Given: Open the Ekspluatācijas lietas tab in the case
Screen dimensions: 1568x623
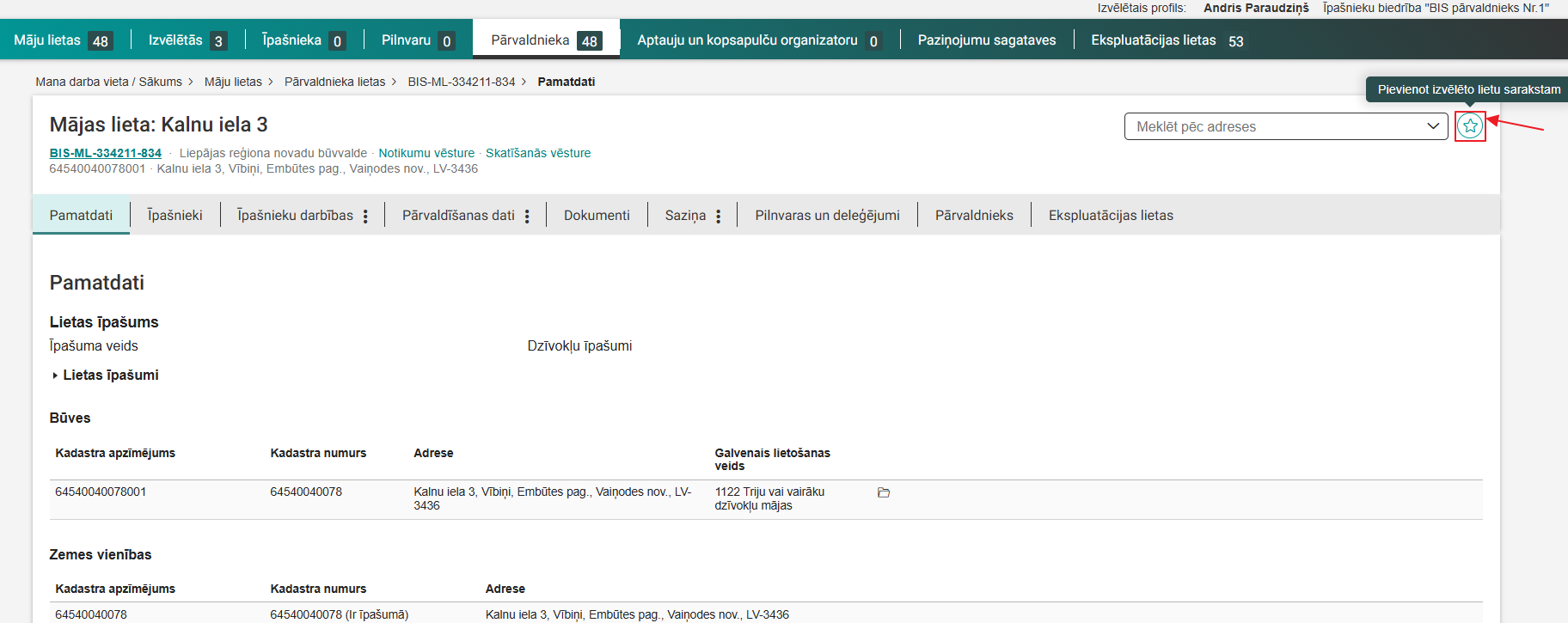Looking at the screenshot, I should (1110, 216).
